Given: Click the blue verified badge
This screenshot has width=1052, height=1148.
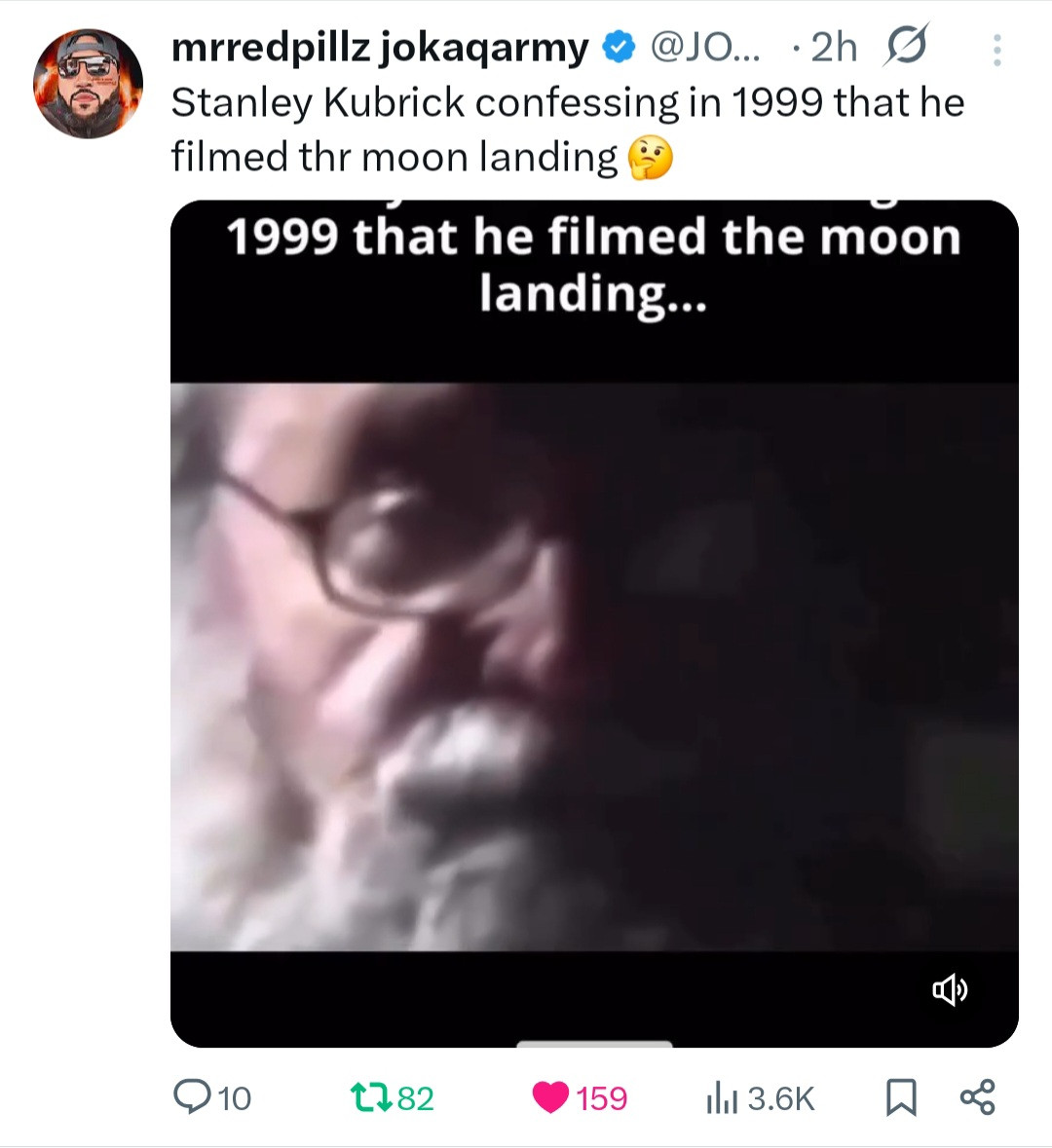Looking at the screenshot, I should pos(619,48).
